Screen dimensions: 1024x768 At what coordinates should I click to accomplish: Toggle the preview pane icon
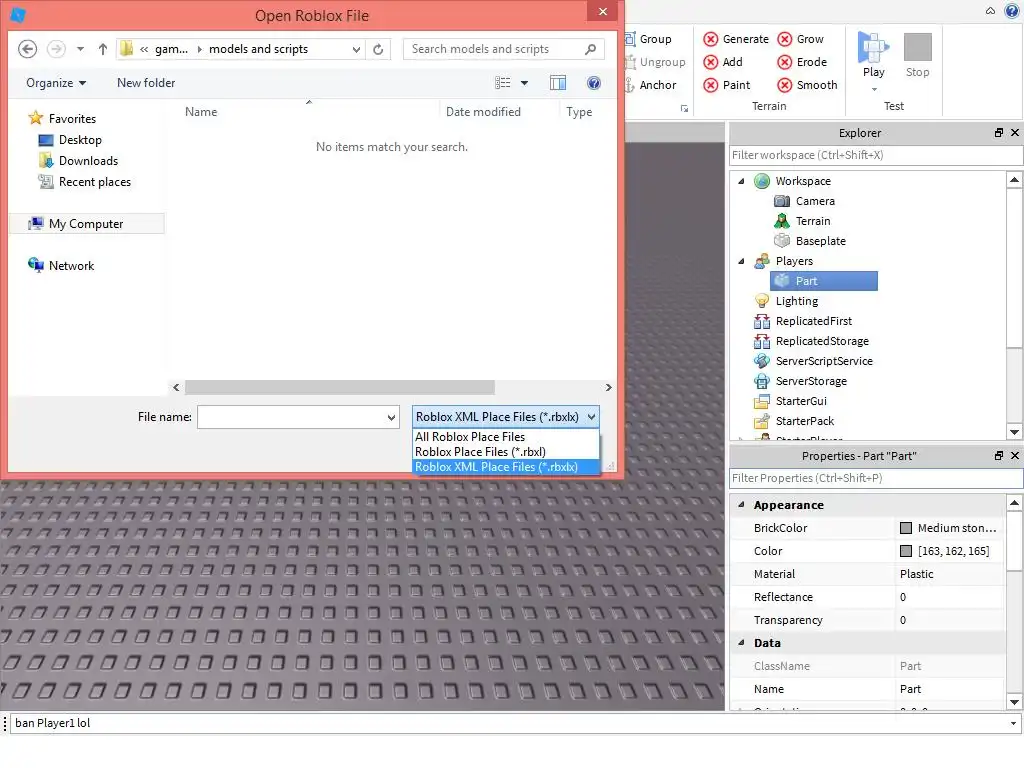point(558,83)
